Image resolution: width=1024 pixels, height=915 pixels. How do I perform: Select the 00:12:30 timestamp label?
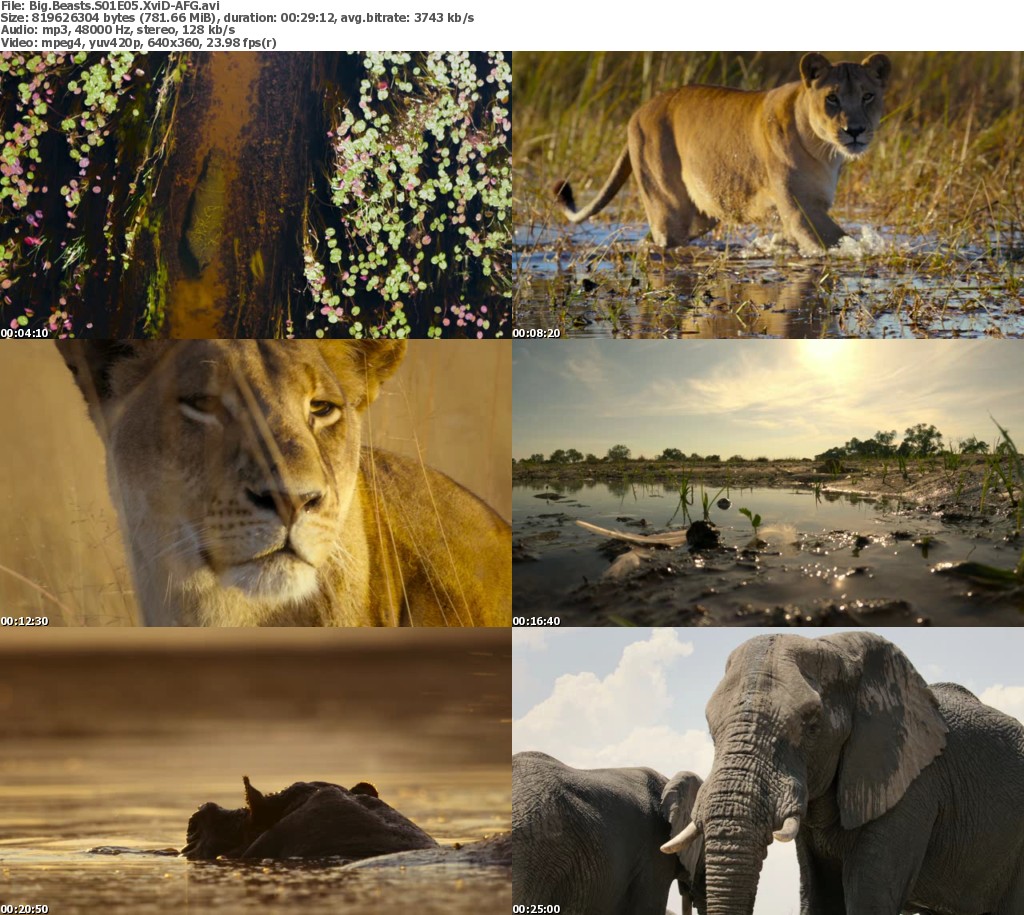tap(24, 621)
